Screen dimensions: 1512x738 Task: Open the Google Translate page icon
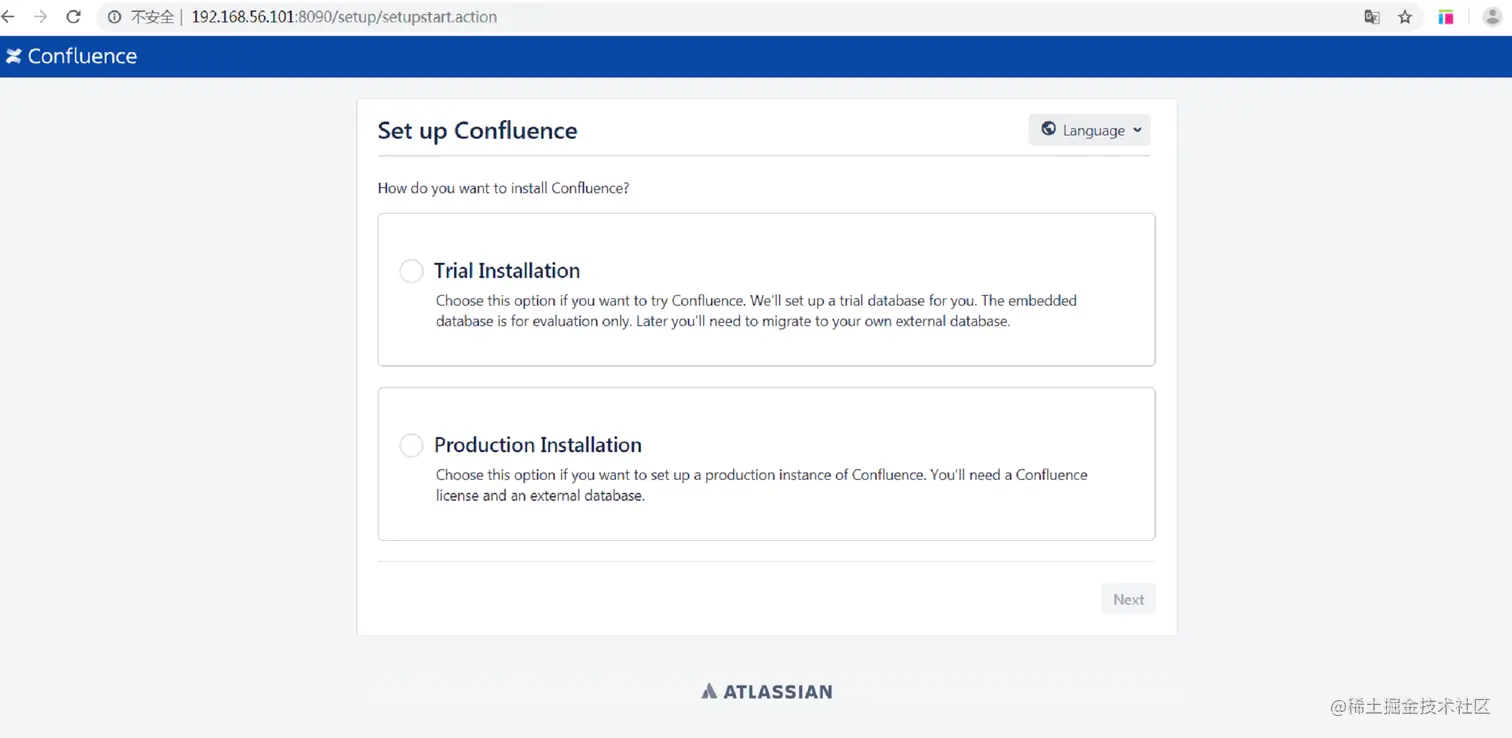coord(1372,17)
